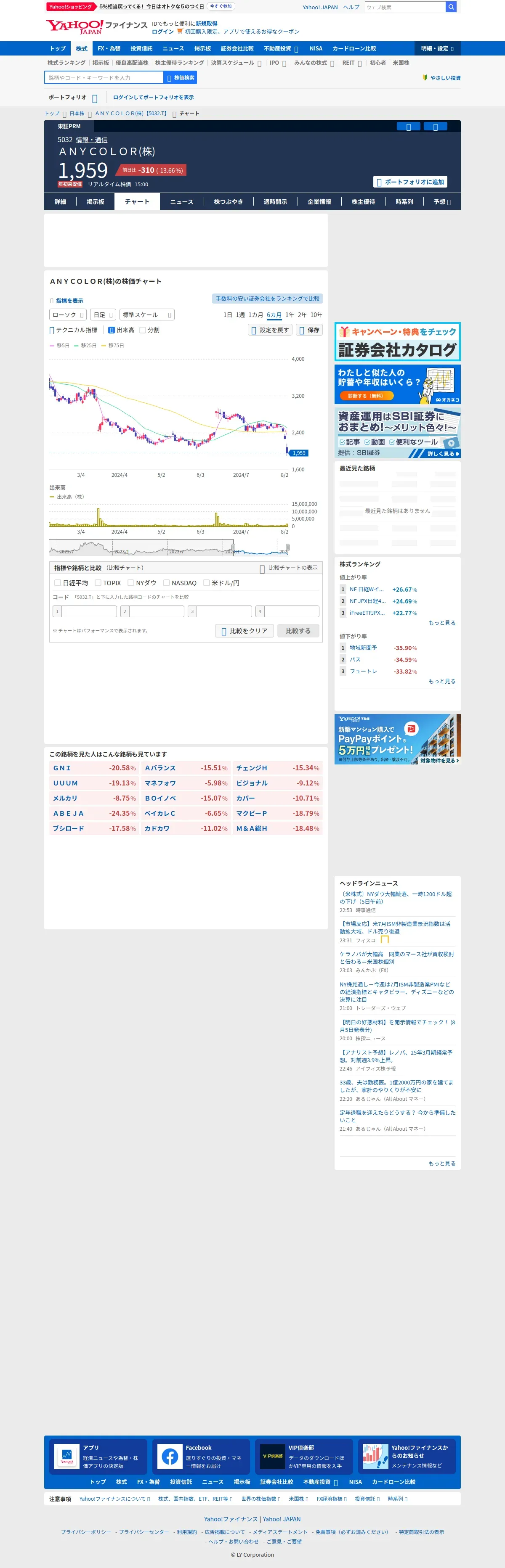Switch to the 掲示板 stock tab
This screenshot has height=1568, width=505.
tap(96, 202)
